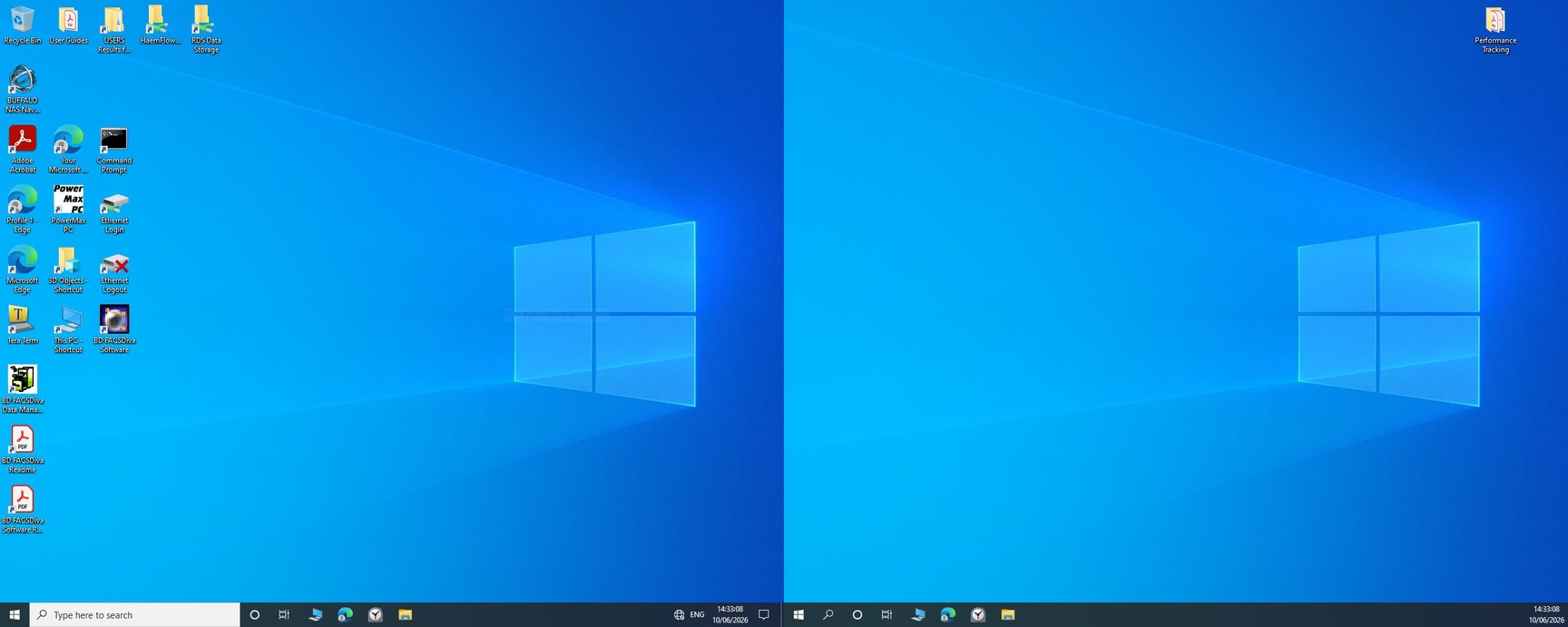This screenshot has height=627, width=1568.
Task: Select the HaemFlow folder shortcut
Action: pyautogui.click(x=160, y=25)
